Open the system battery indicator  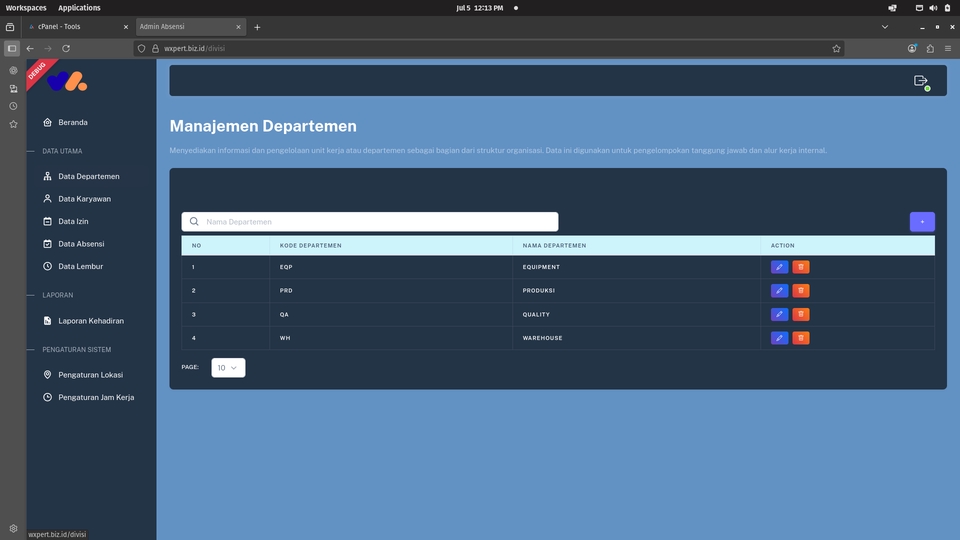click(x=947, y=8)
